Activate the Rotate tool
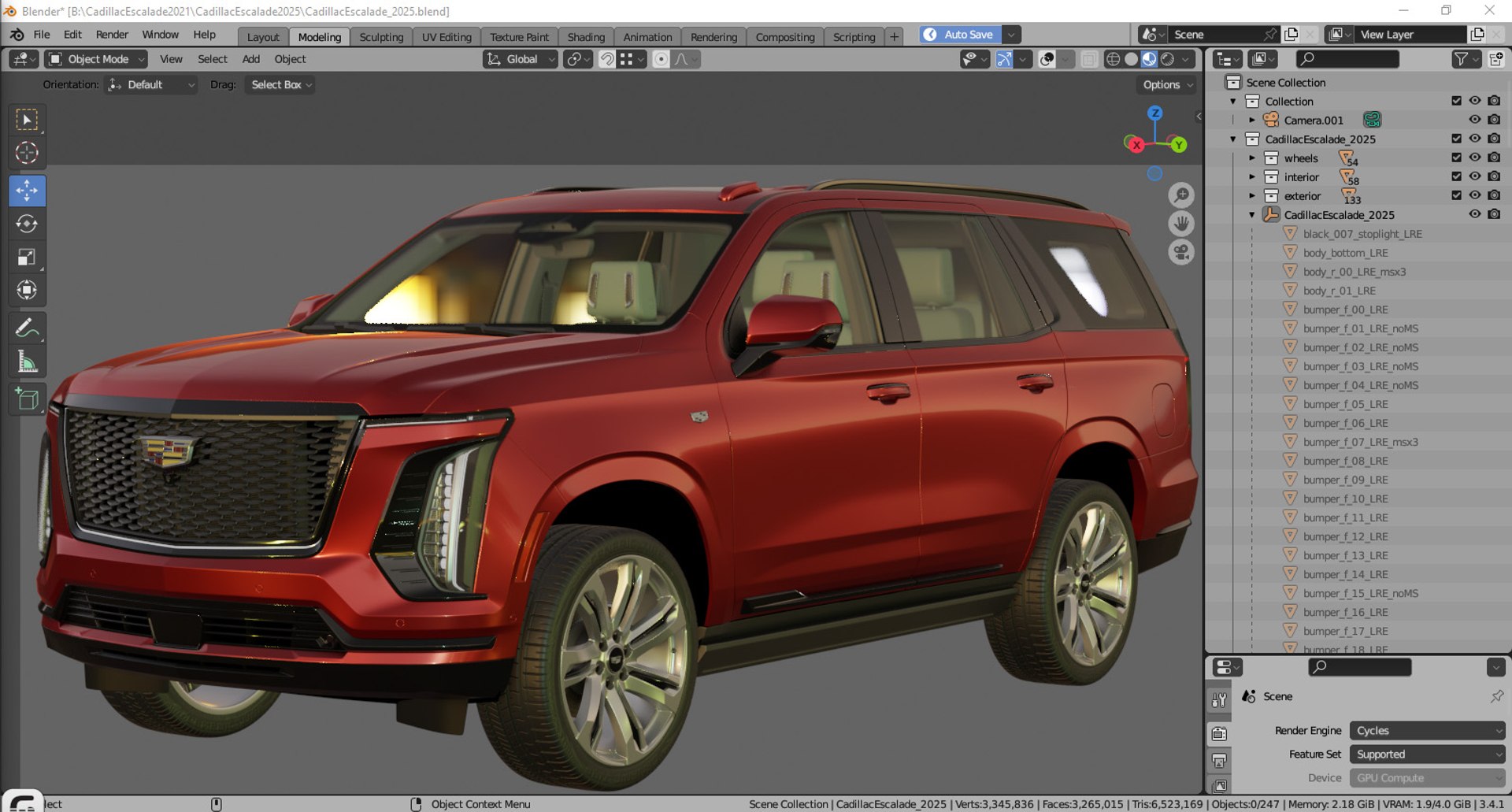 27,224
